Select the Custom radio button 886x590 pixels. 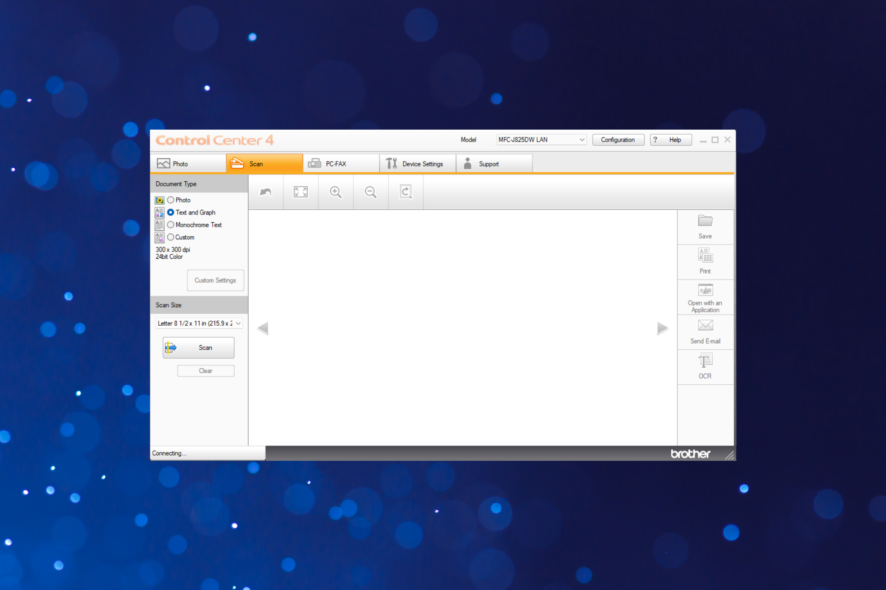(170, 237)
